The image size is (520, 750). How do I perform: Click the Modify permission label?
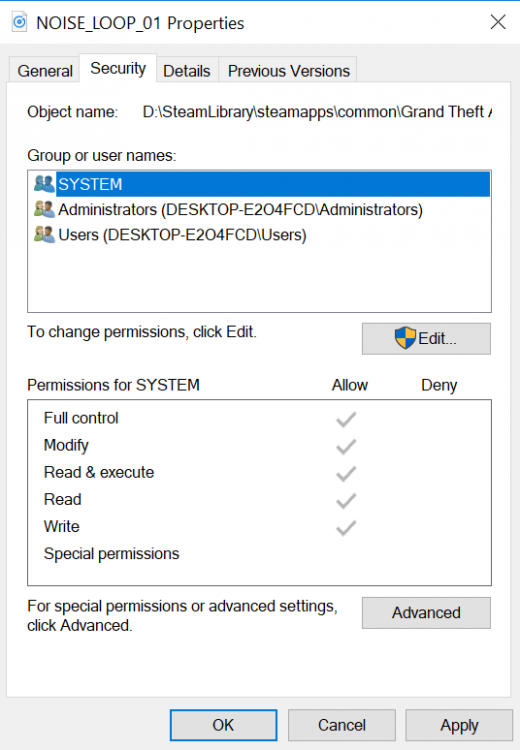pos(66,445)
